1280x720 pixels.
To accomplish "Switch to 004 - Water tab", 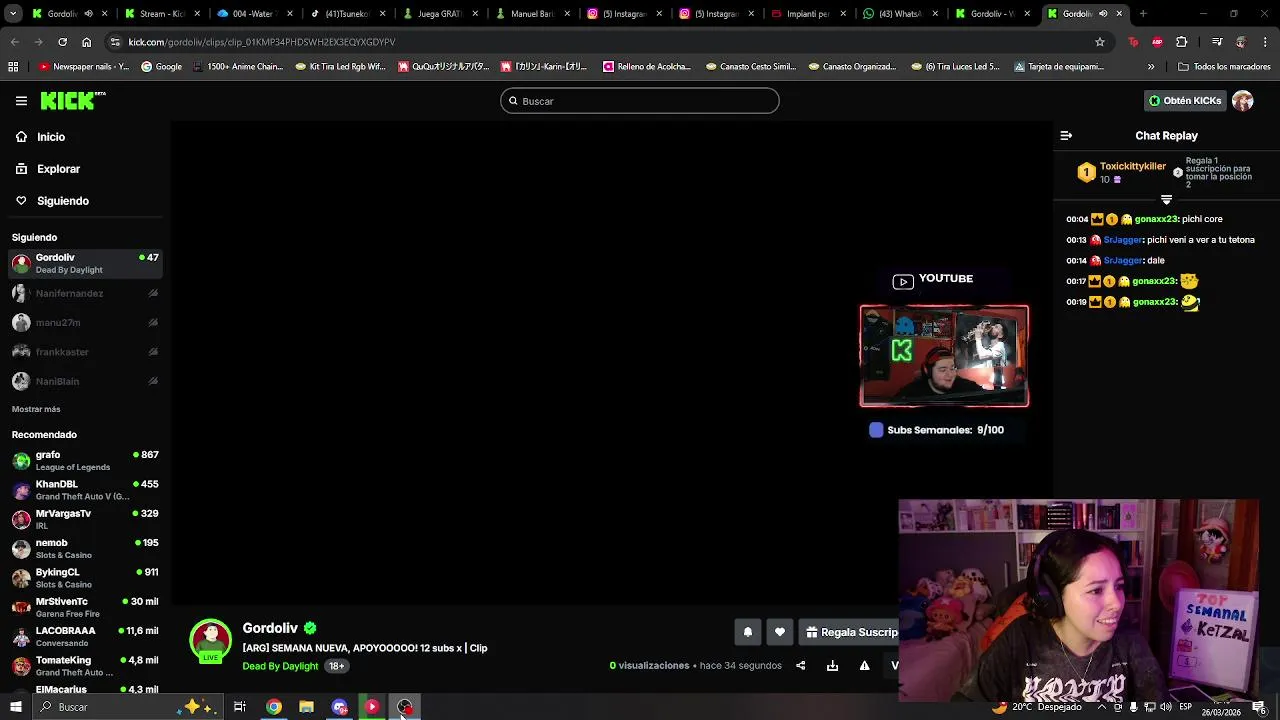I will point(250,14).
